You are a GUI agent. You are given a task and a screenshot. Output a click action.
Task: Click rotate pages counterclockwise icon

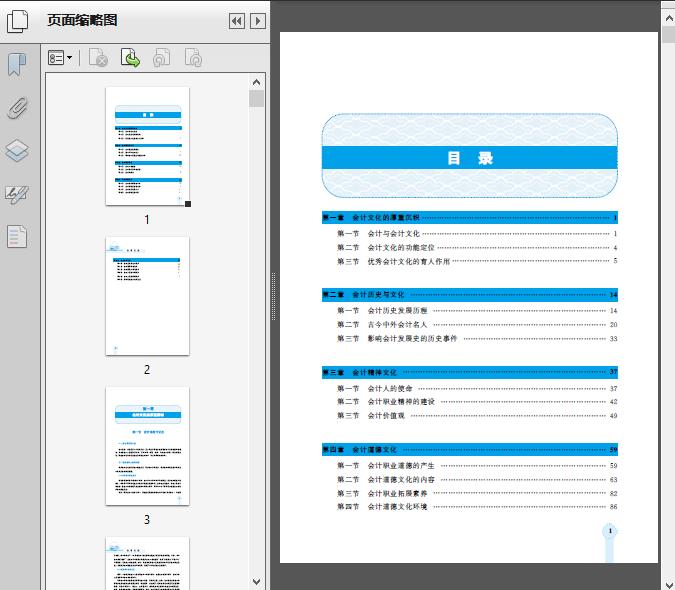[x=161, y=59]
